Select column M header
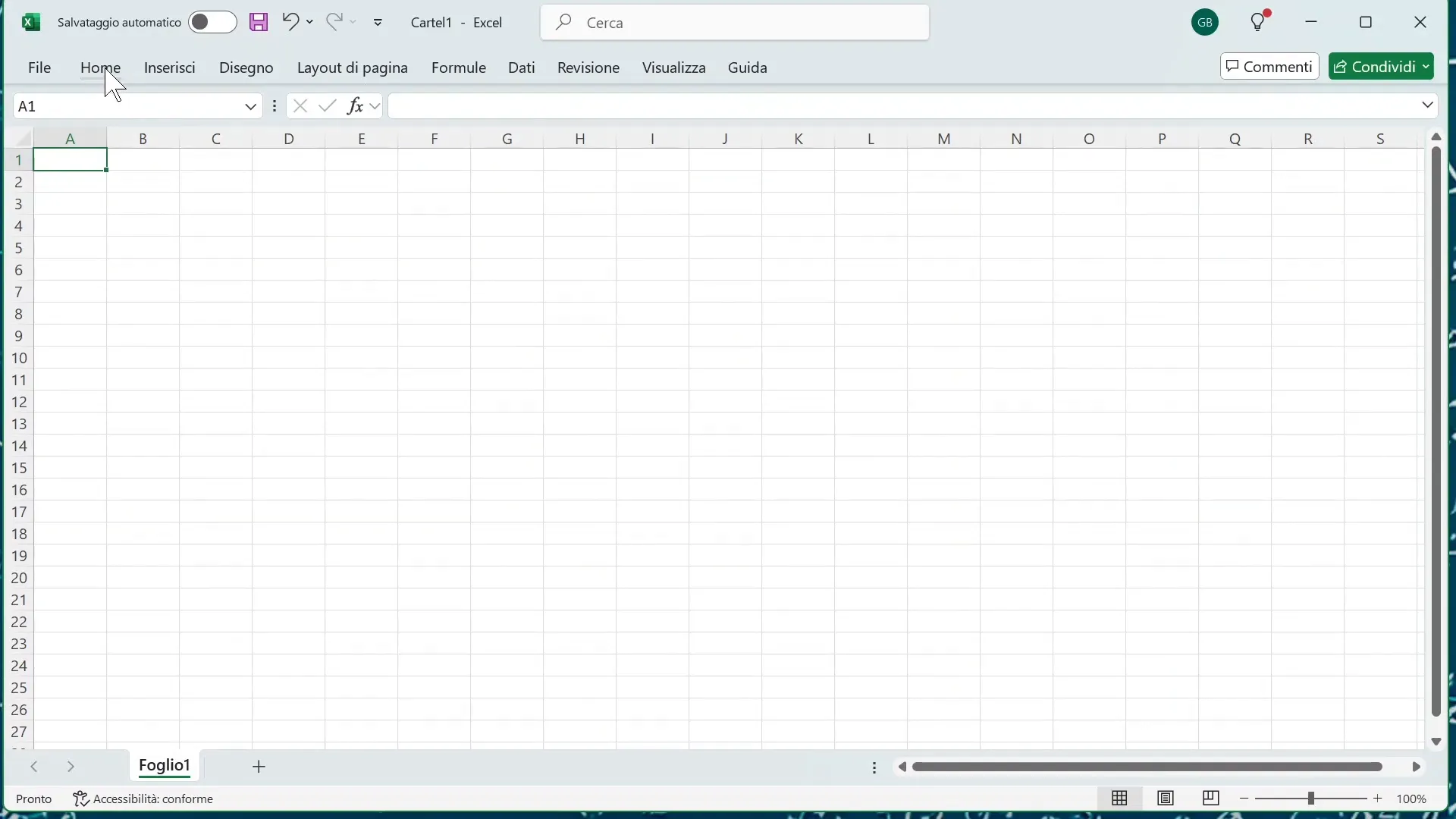 (945, 139)
